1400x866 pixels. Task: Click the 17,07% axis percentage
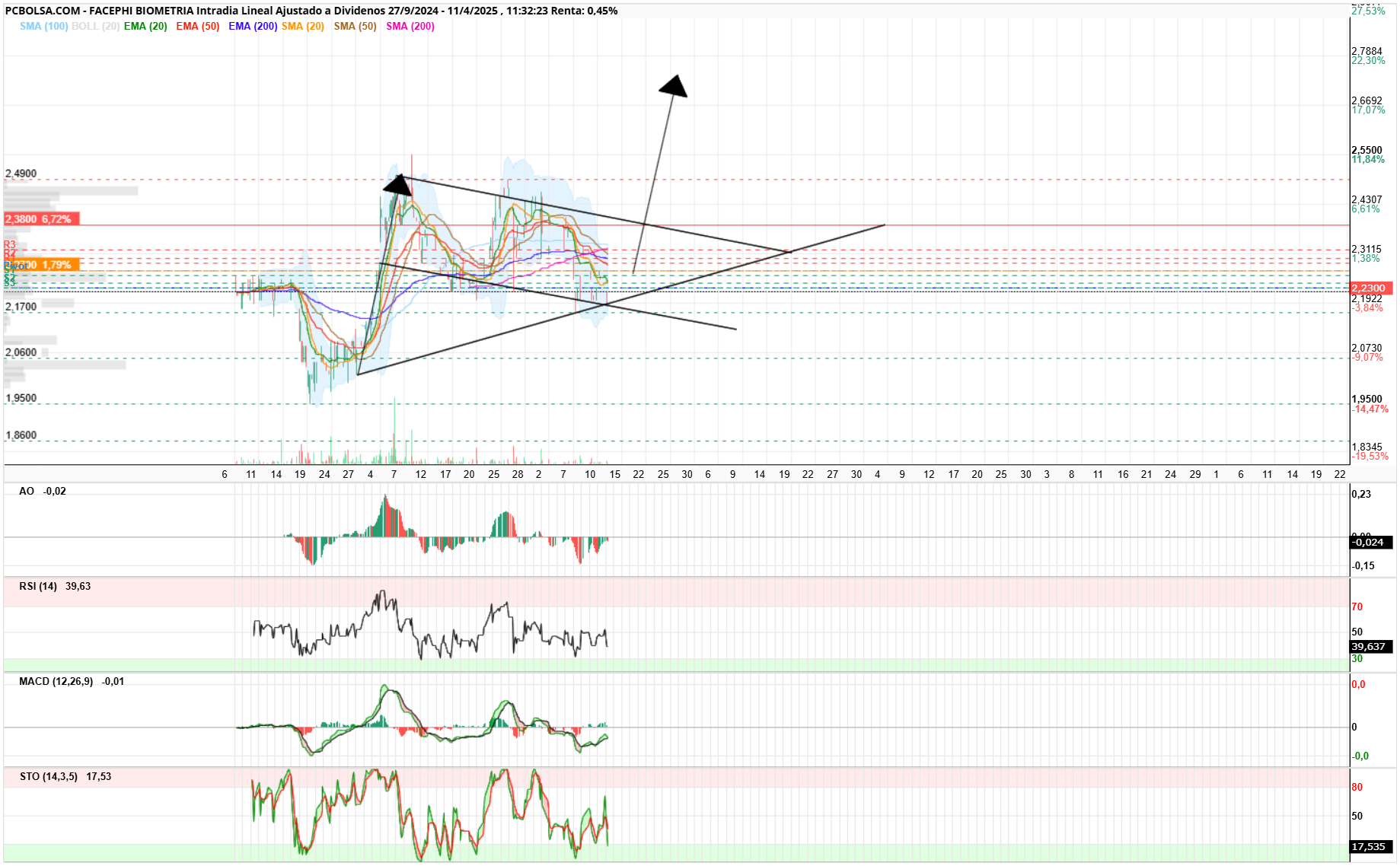[1368, 110]
